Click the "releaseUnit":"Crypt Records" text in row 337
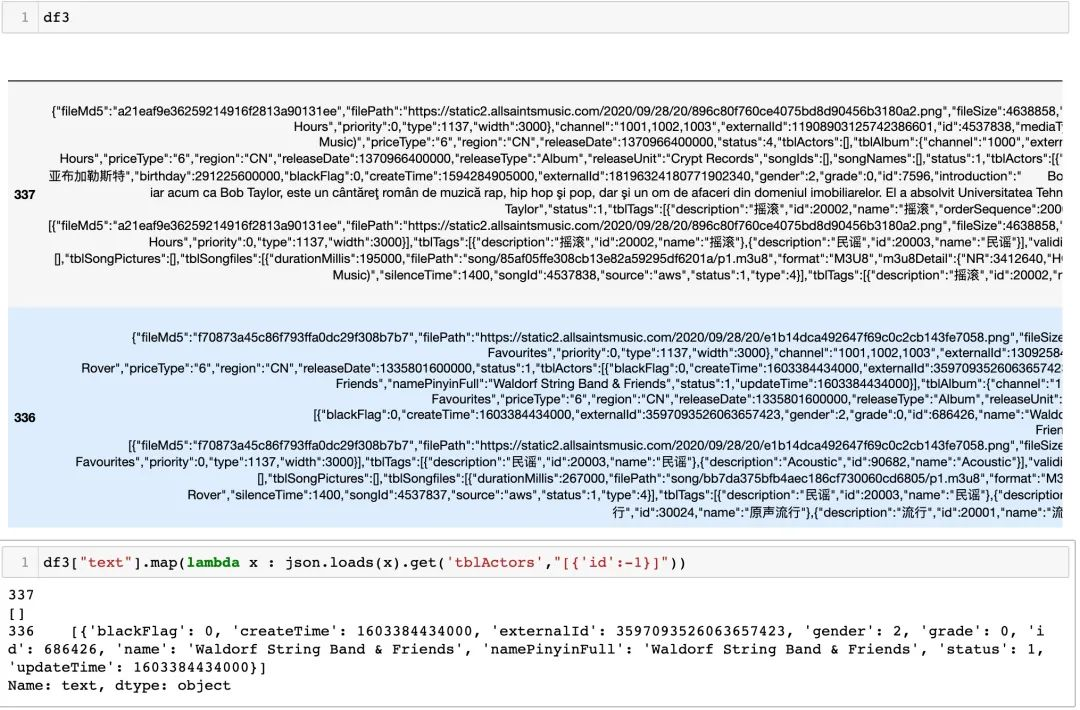 click(x=670, y=159)
